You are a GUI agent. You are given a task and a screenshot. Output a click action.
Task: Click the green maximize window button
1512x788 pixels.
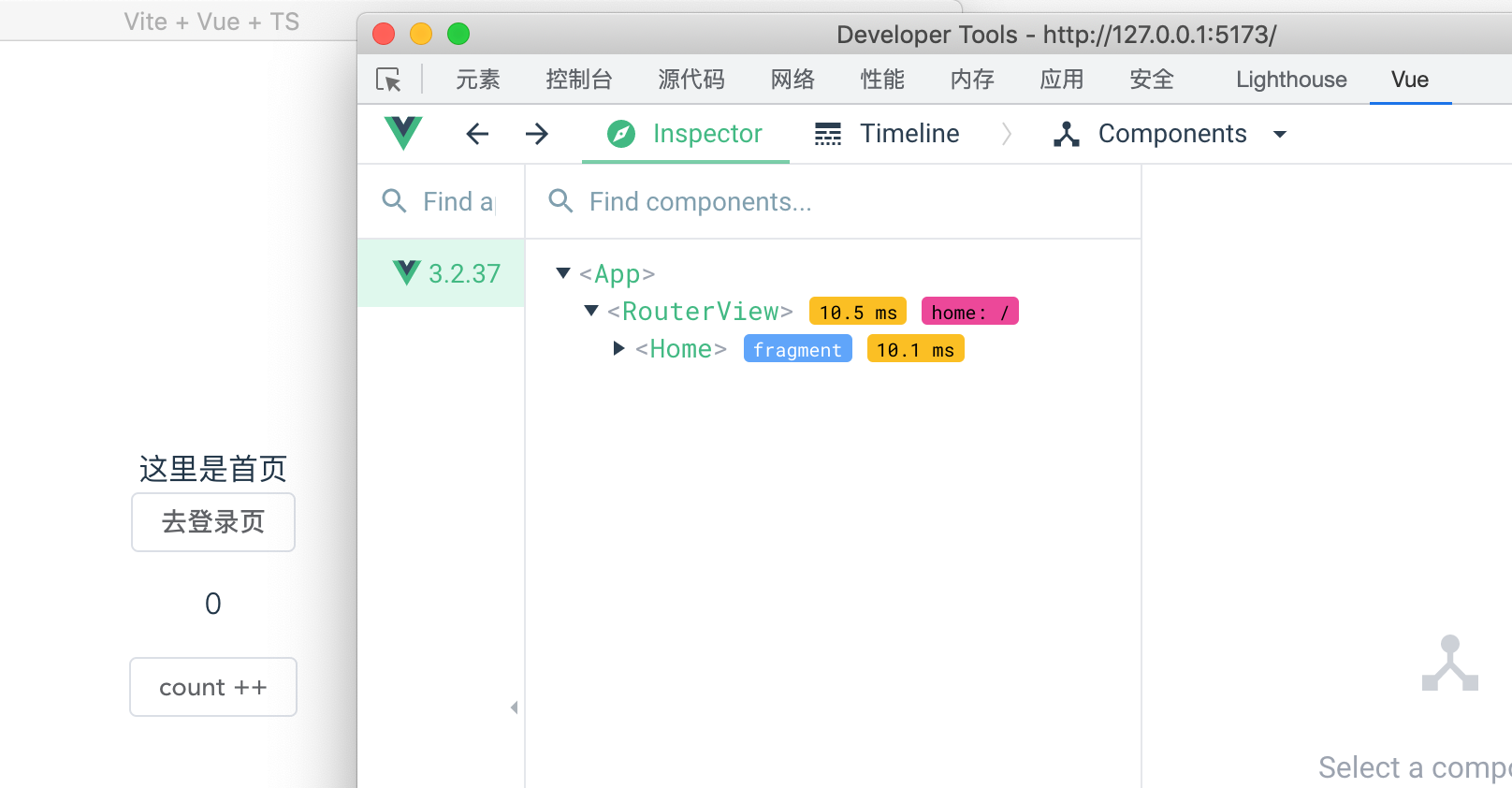[458, 35]
